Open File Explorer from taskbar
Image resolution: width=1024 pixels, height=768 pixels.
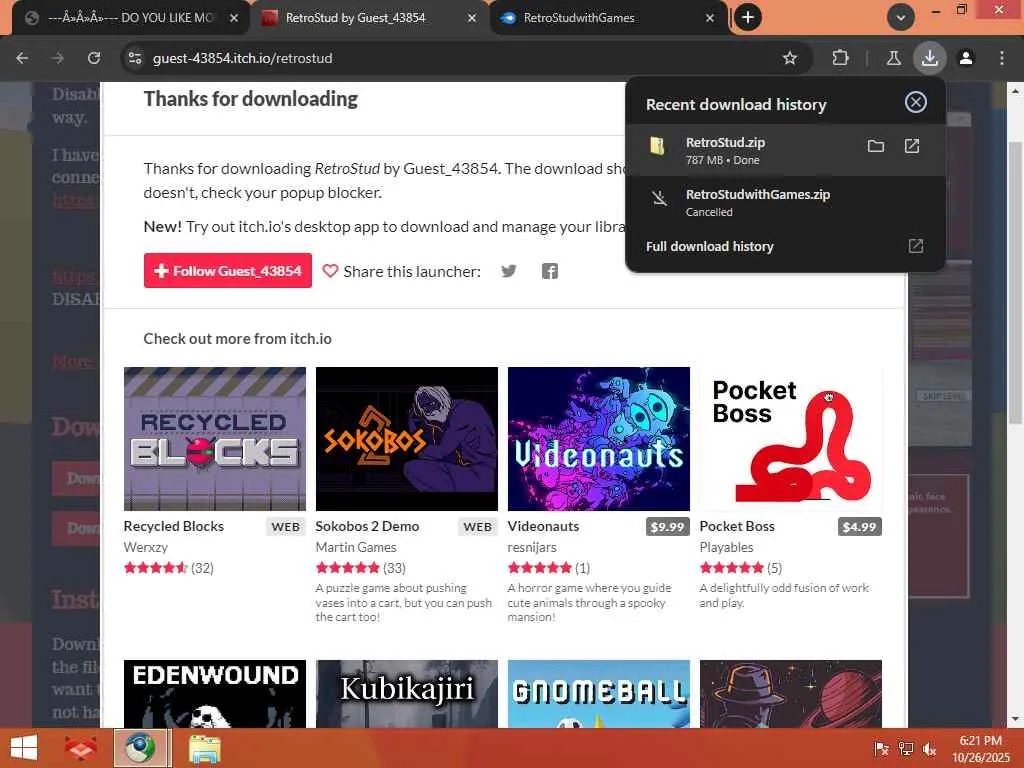[204, 749]
